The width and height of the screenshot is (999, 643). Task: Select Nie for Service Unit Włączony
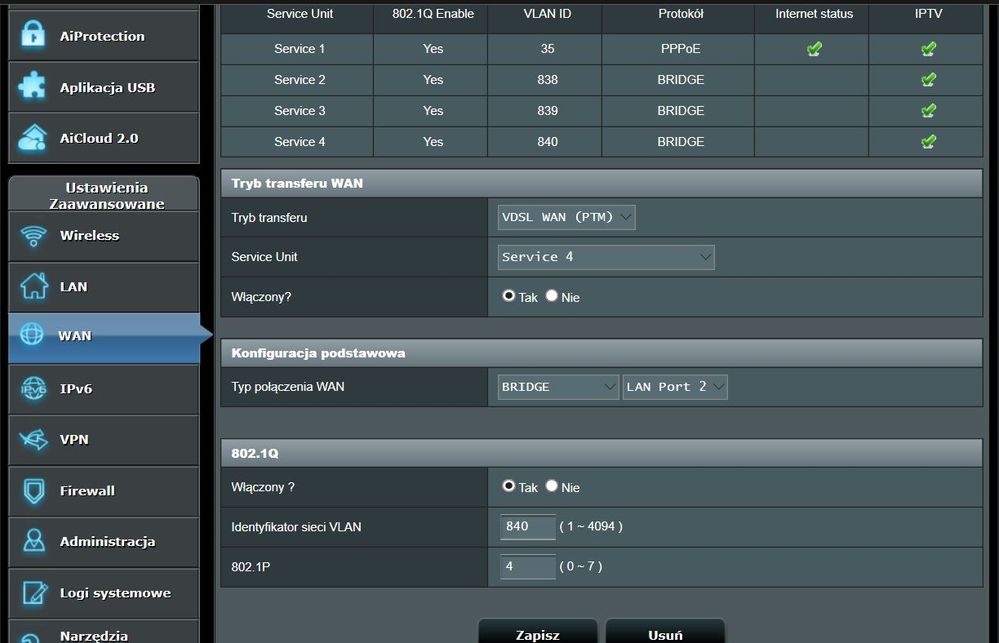point(552,296)
